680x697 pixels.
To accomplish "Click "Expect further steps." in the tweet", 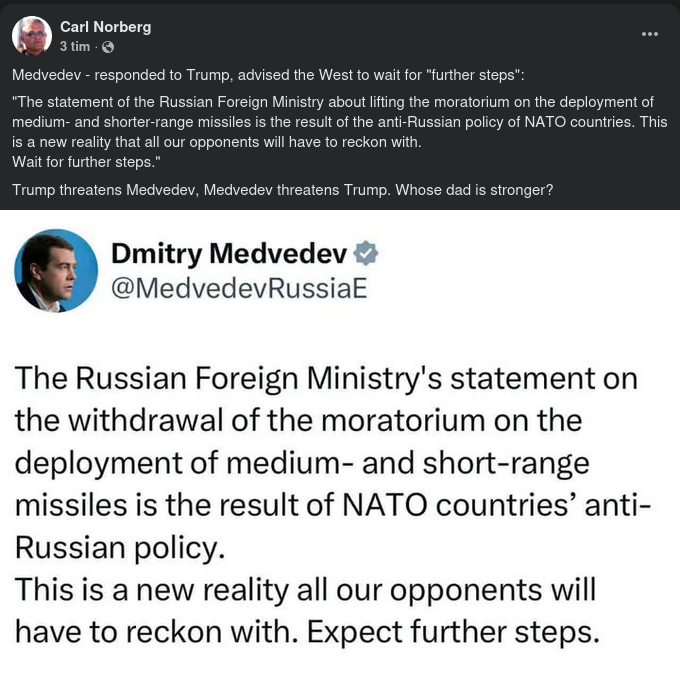I will click(452, 632).
